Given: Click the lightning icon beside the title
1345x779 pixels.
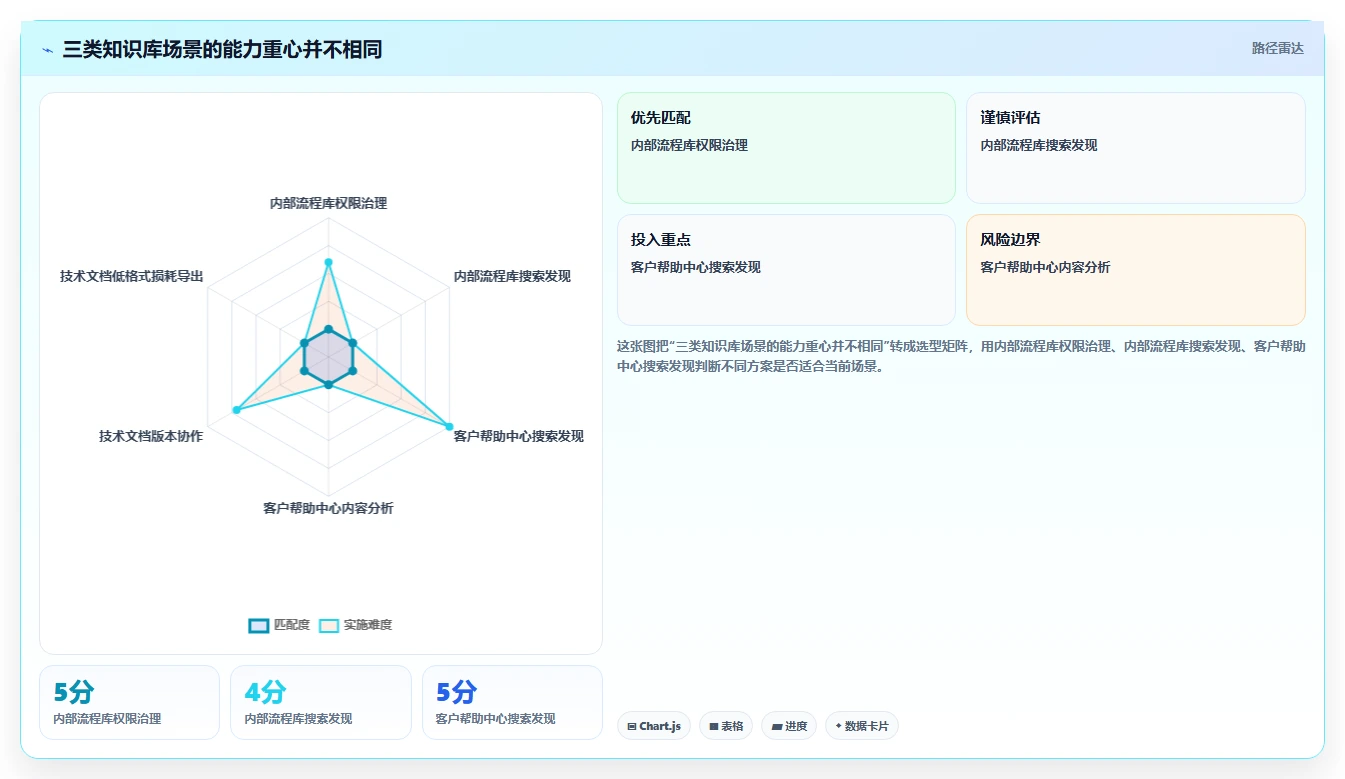Looking at the screenshot, I should click(x=48, y=50).
